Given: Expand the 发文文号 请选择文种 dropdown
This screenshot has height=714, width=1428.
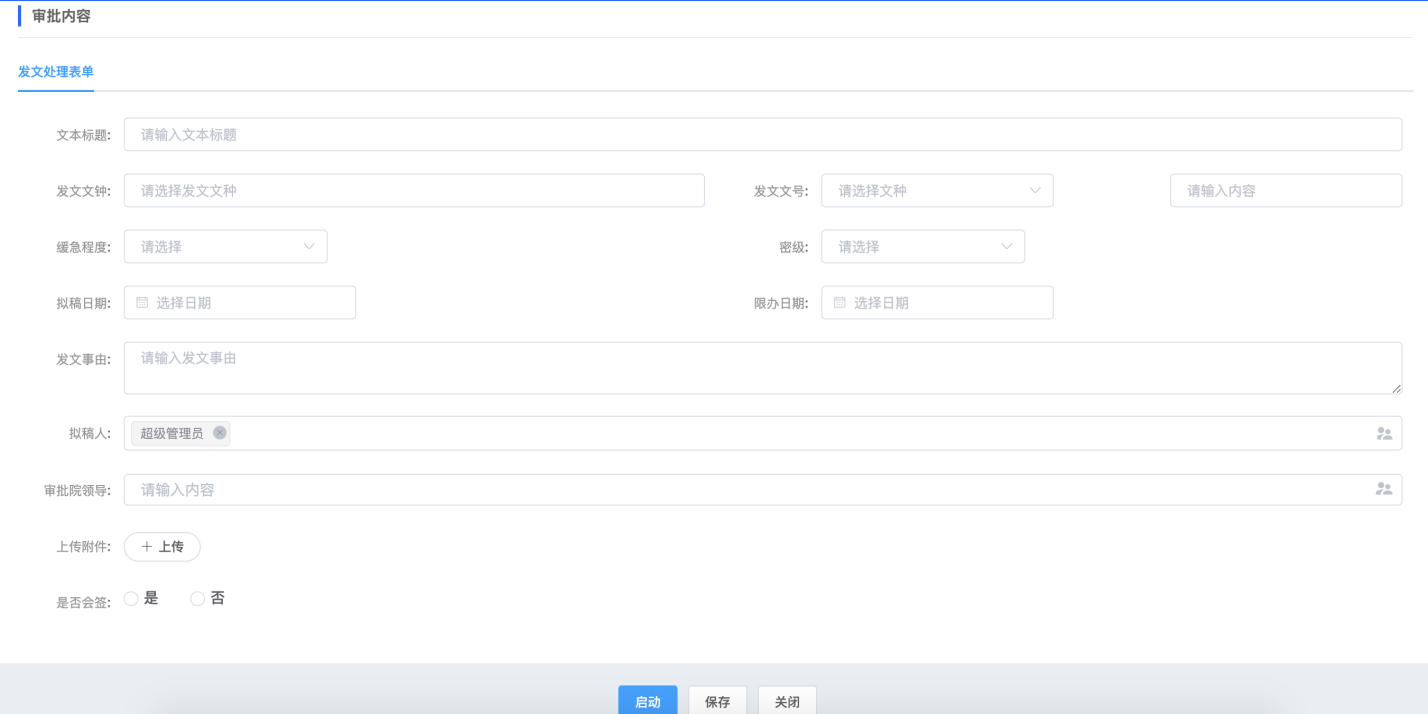Looking at the screenshot, I should (x=937, y=190).
